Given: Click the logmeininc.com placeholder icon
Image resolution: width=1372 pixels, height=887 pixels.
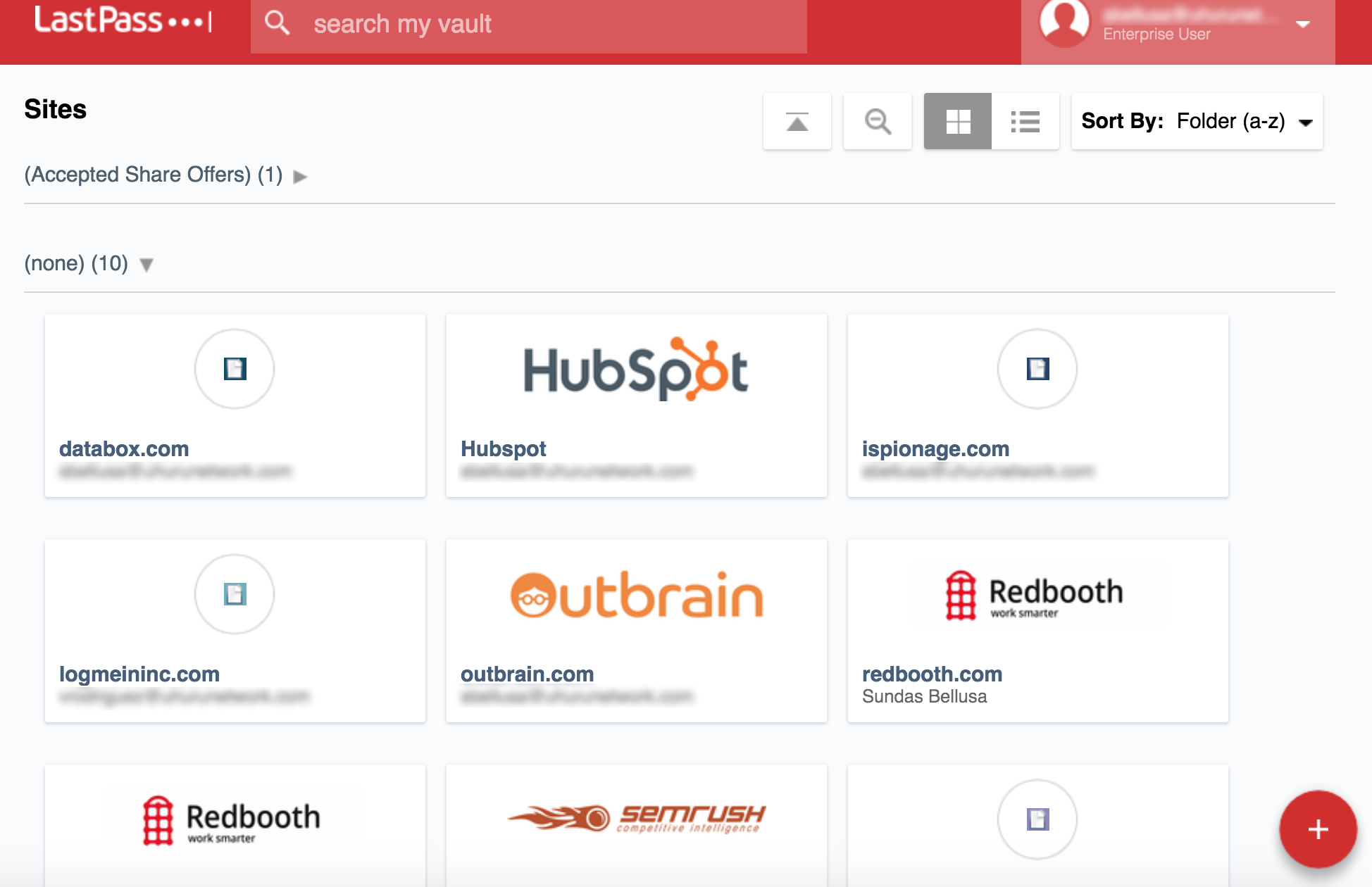Looking at the screenshot, I should 235,594.
